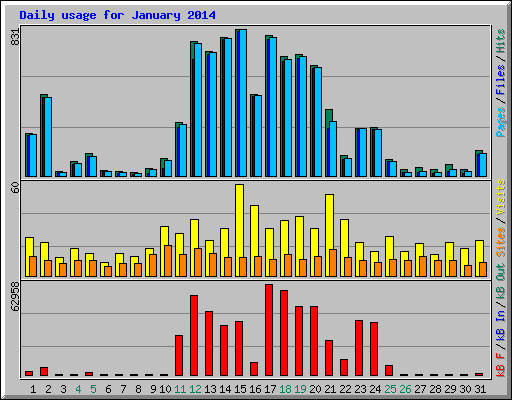Click the 'kB In' legend label
512x400 pixels.
[x=501, y=326]
